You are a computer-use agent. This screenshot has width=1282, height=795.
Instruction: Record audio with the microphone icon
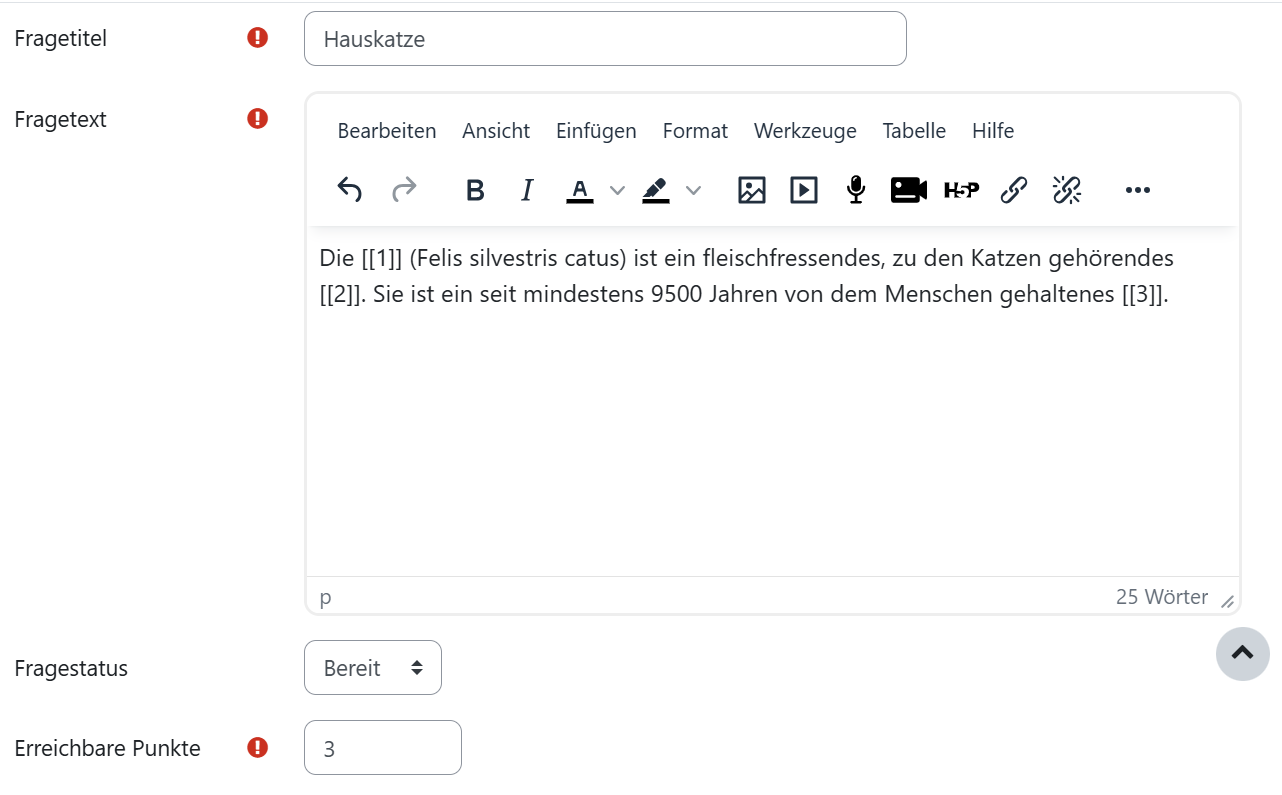tap(856, 190)
